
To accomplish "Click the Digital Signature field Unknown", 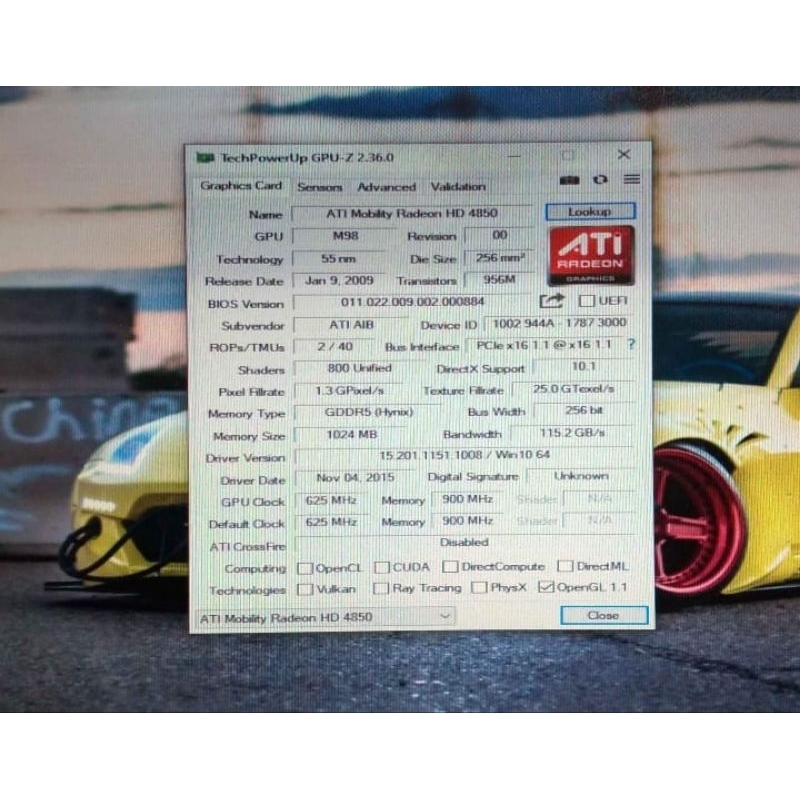I will coord(581,476).
